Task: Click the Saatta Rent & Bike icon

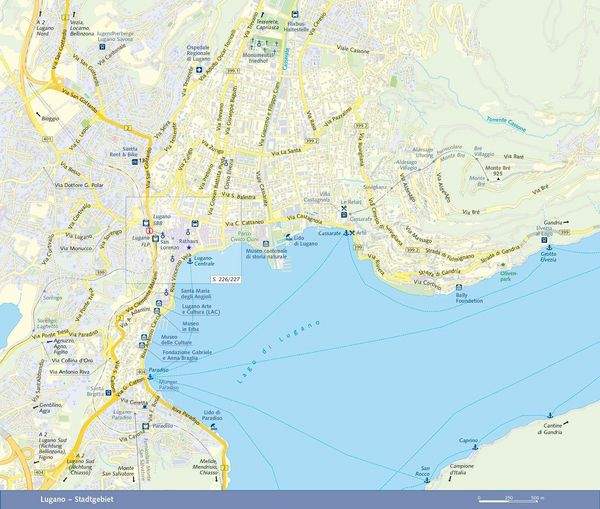Action: tap(135, 162)
